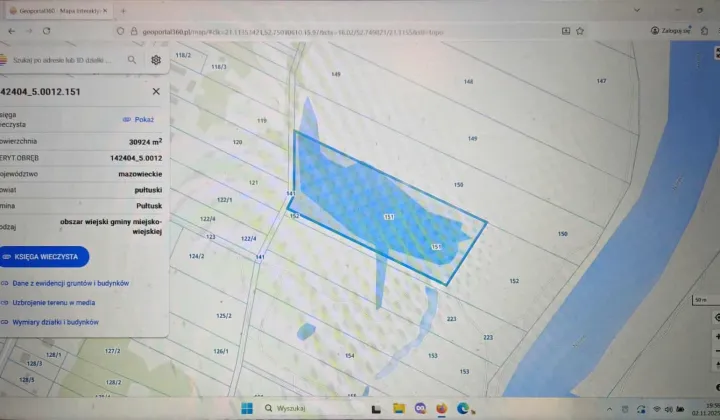Close the parcel 142404_5.0012.151 info panel
The height and width of the screenshot is (420, 720).
[156, 92]
